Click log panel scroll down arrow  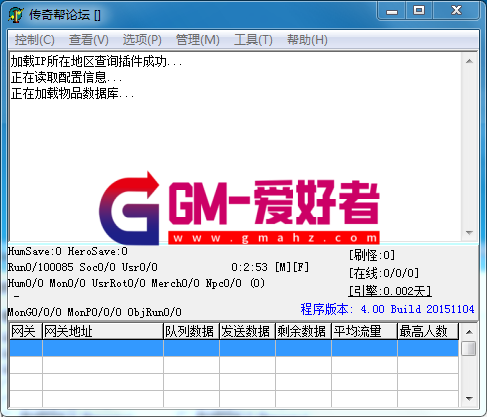pyautogui.click(x=469, y=232)
